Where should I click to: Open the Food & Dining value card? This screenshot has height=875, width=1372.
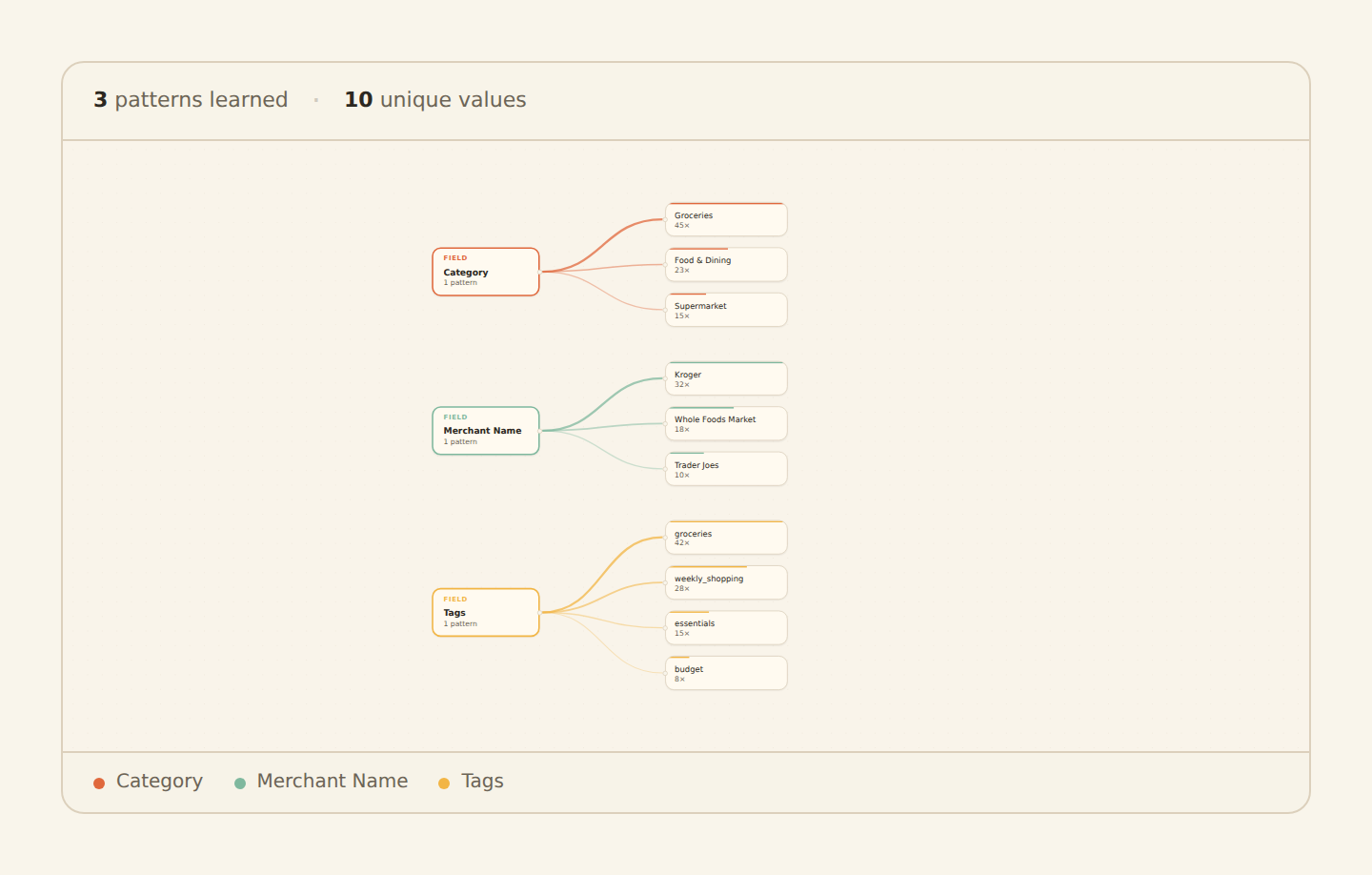pyautogui.click(x=726, y=264)
